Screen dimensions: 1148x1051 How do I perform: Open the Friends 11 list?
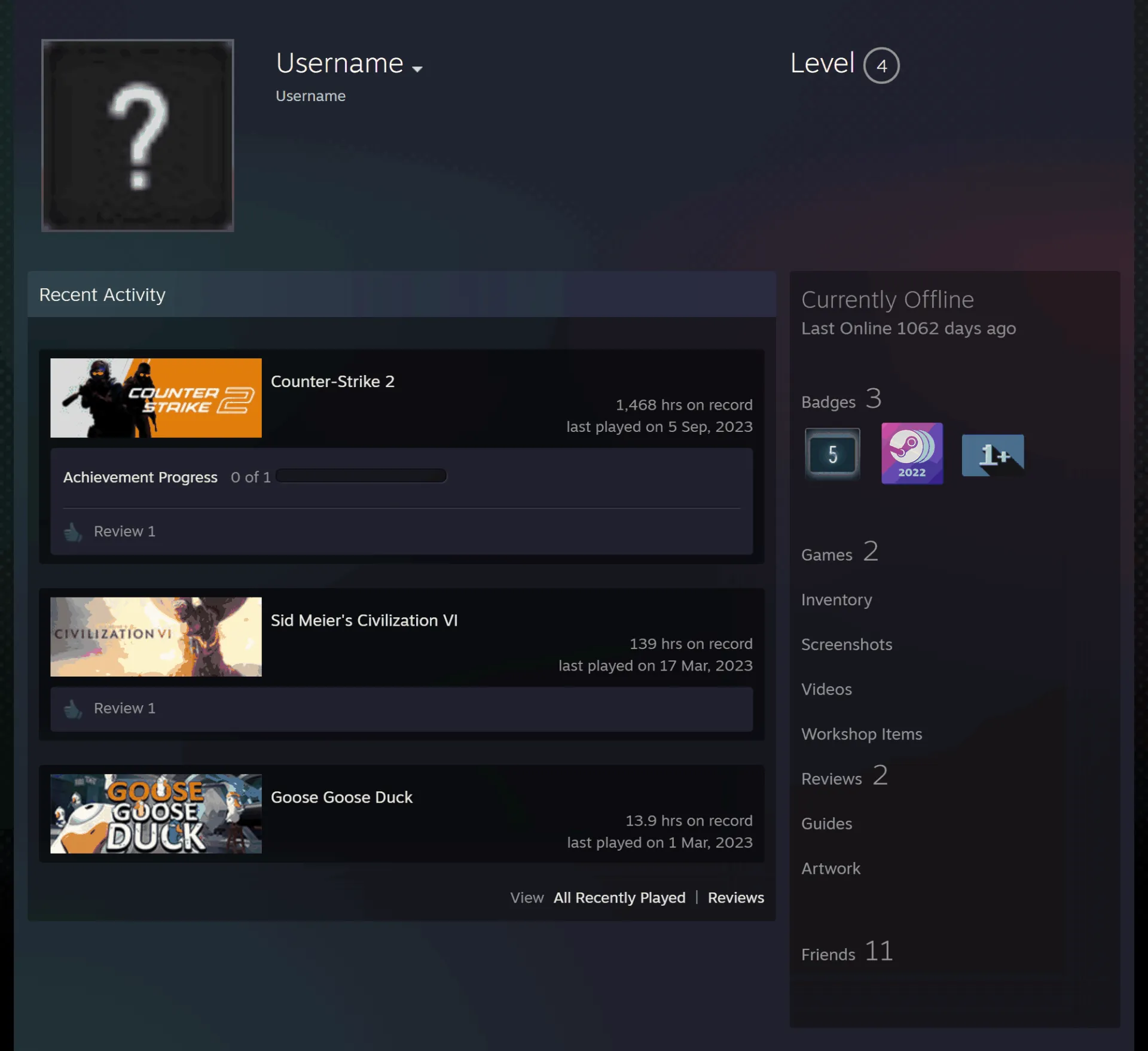[847, 952]
